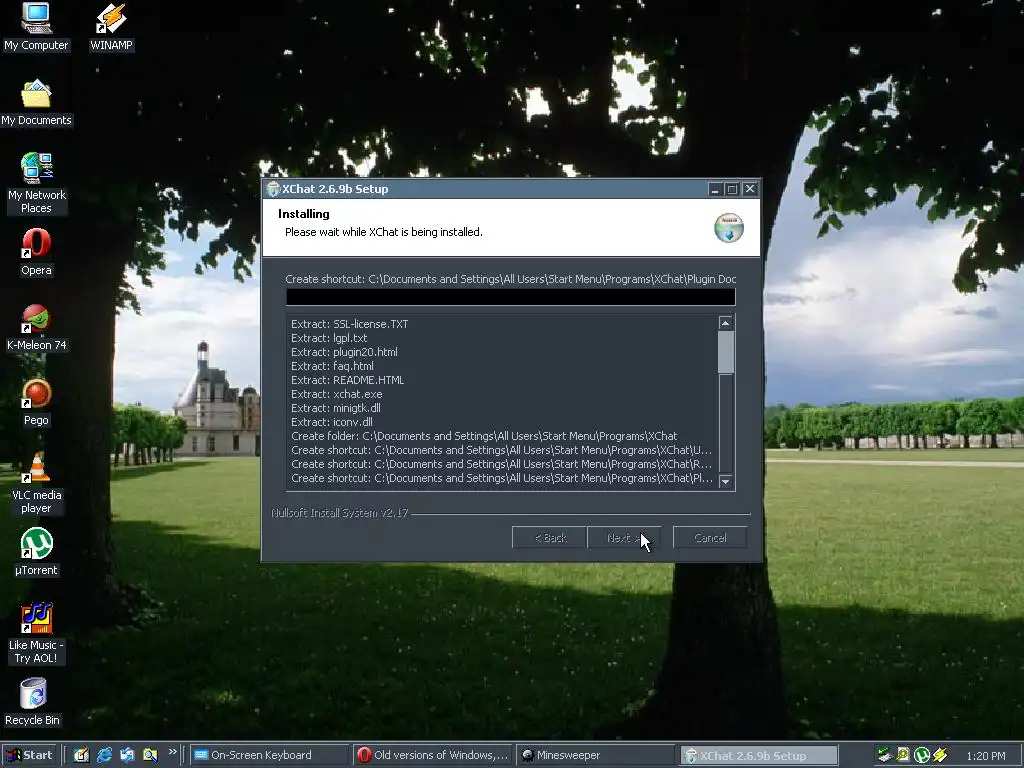Click the disabled Next button

click(x=624, y=538)
